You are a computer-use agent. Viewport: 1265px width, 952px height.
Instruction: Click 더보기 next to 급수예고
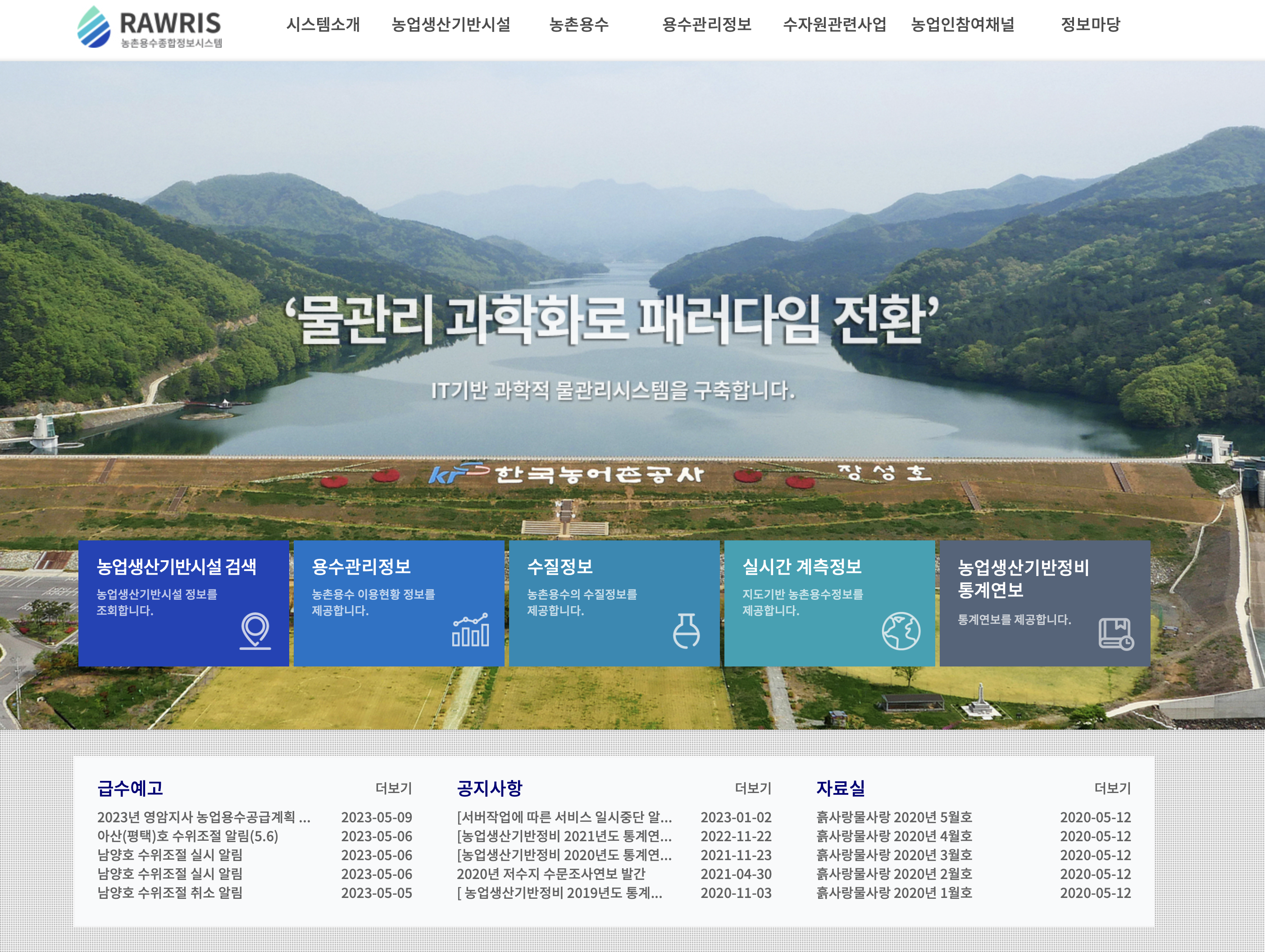pyautogui.click(x=393, y=788)
